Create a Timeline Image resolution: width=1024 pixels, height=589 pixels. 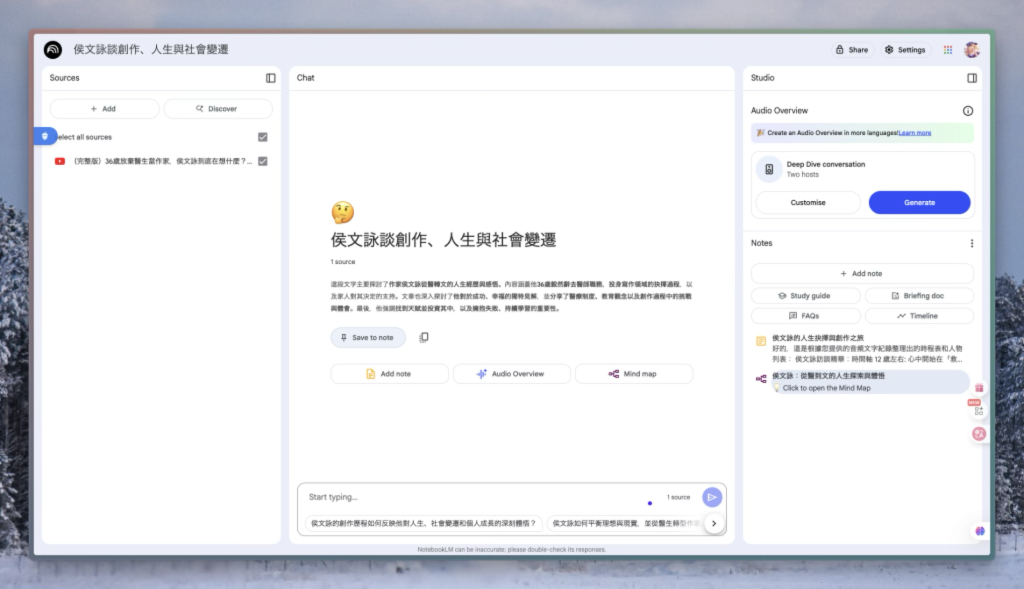(919, 316)
